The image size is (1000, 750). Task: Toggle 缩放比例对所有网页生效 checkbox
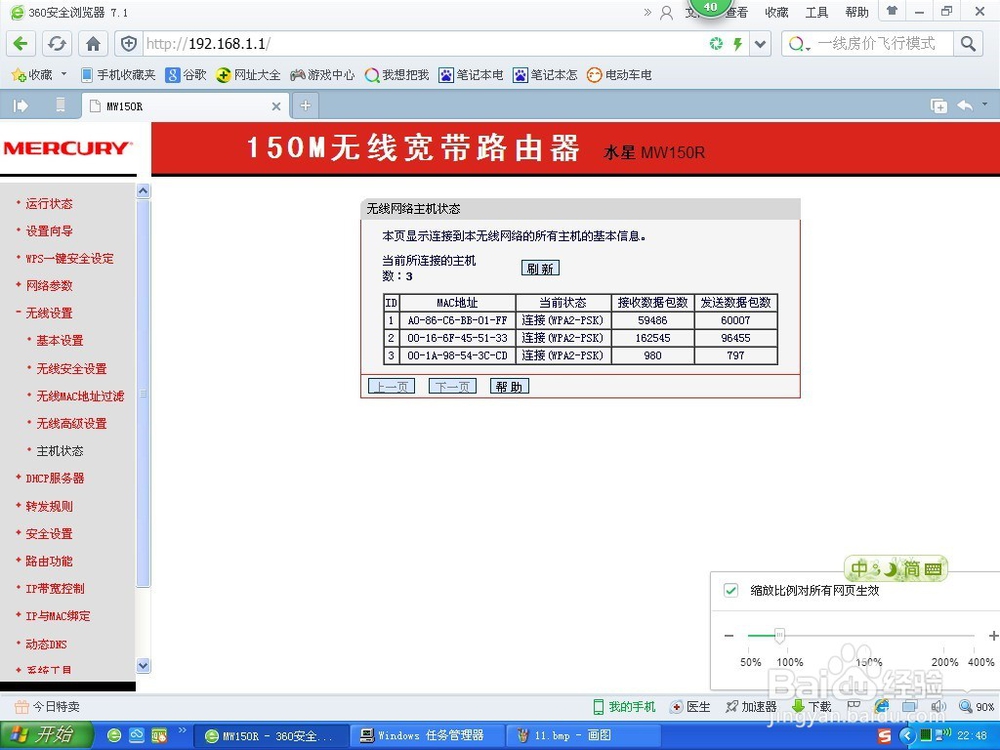731,591
